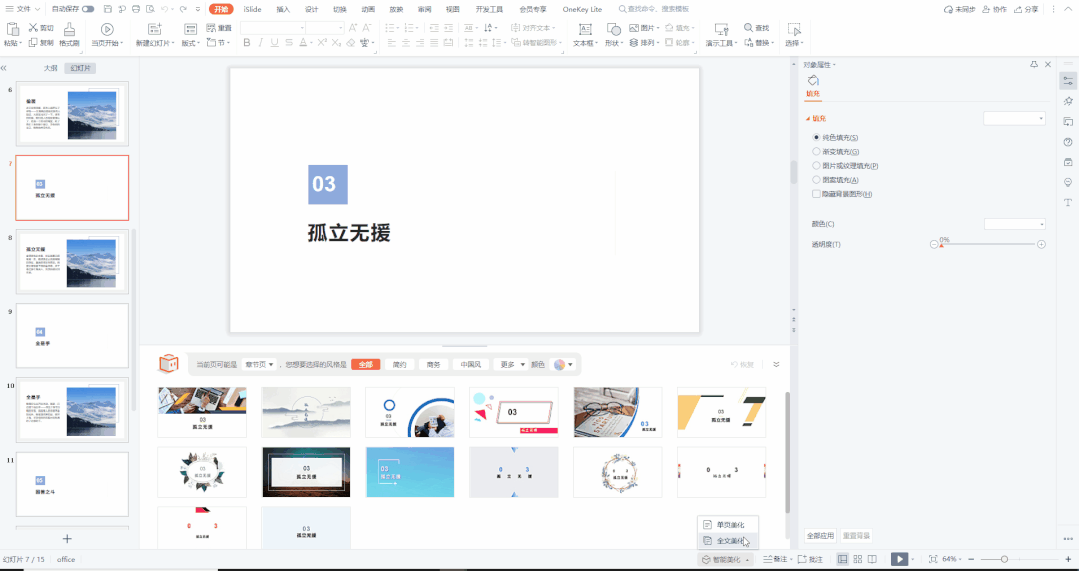Click the Save icon in title bar

(x=108, y=9)
